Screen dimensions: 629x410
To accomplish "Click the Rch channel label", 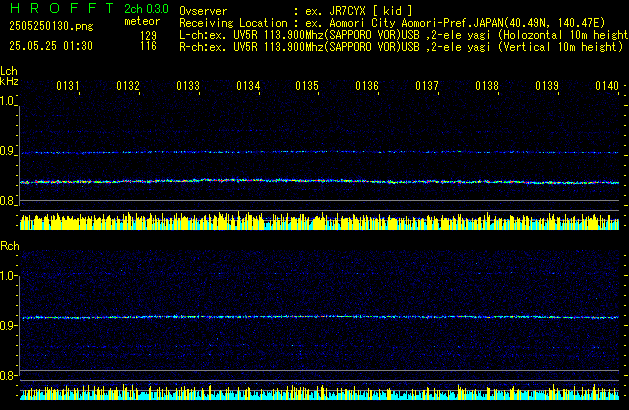I will click(x=10, y=246).
